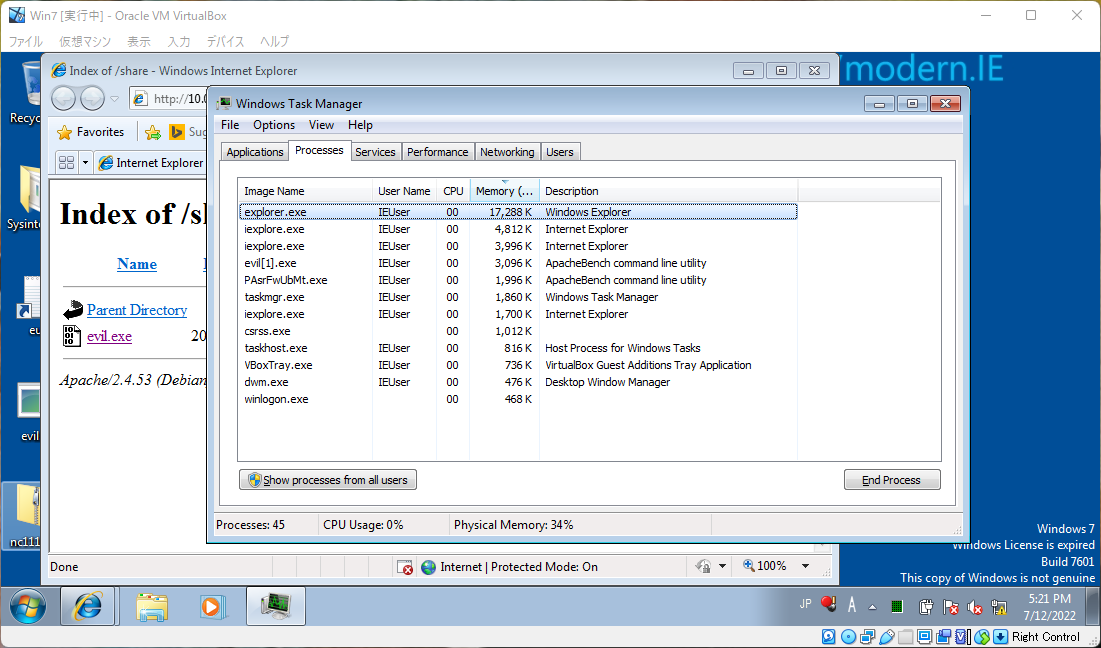Open the Windows 7 Start menu orb
Image resolution: width=1101 pixels, height=648 pixels.
28,607
